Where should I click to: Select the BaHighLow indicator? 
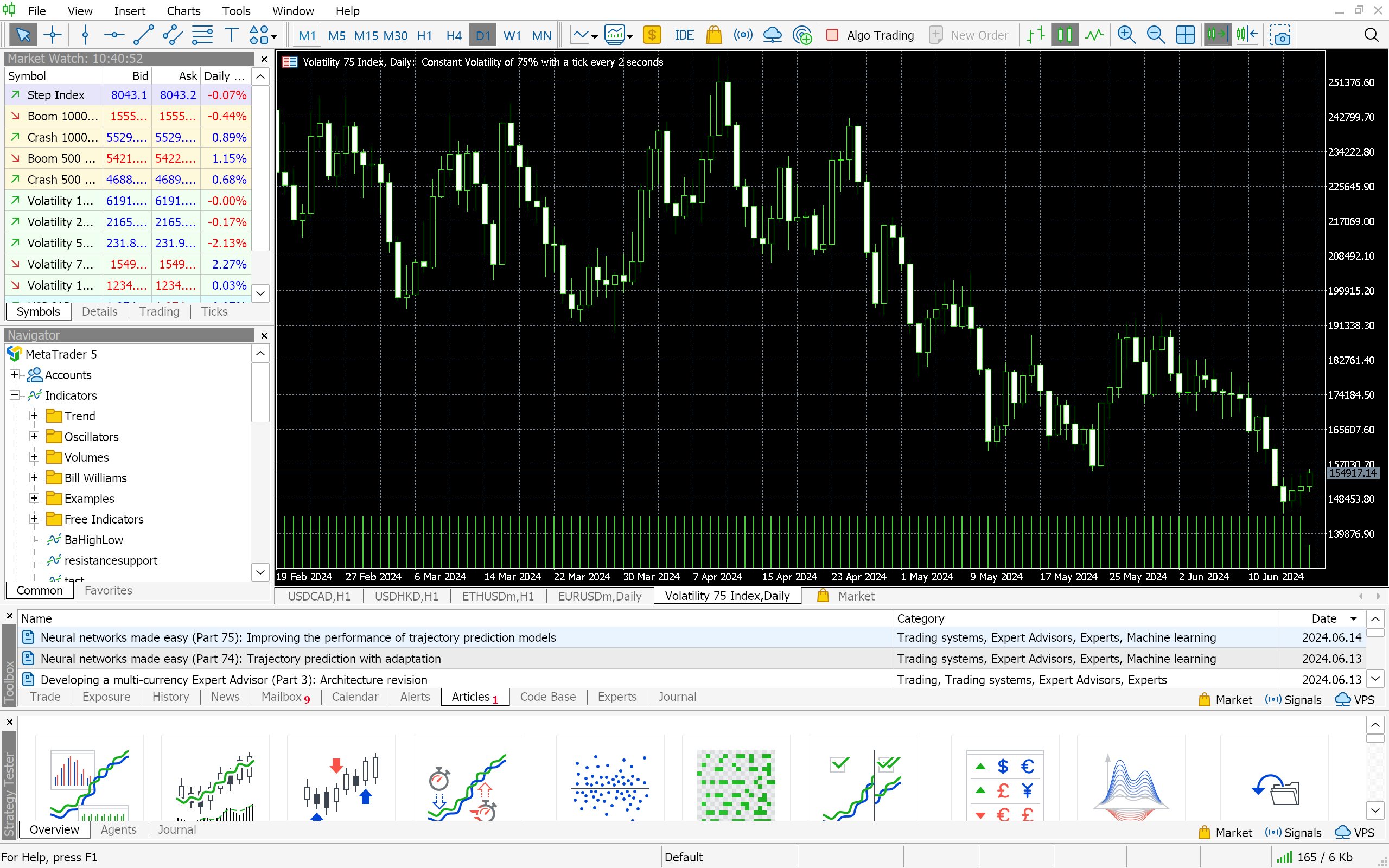pos(93,540)
